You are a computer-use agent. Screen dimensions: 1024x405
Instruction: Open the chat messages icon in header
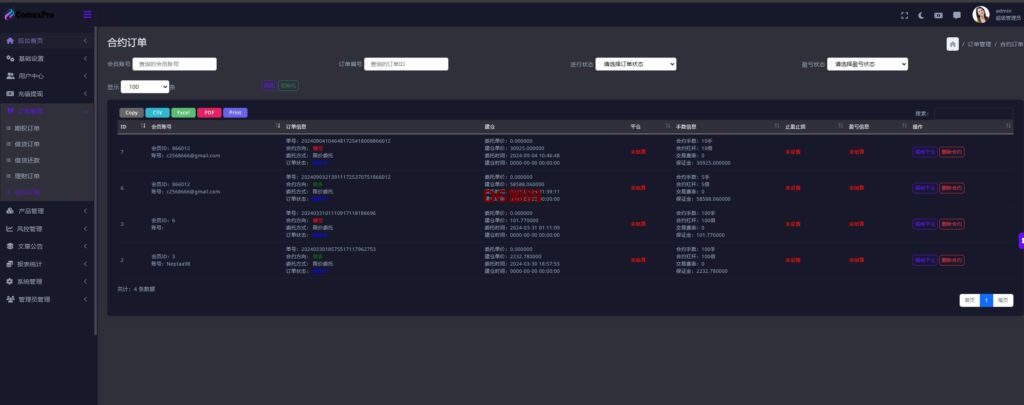click(957, 15)
